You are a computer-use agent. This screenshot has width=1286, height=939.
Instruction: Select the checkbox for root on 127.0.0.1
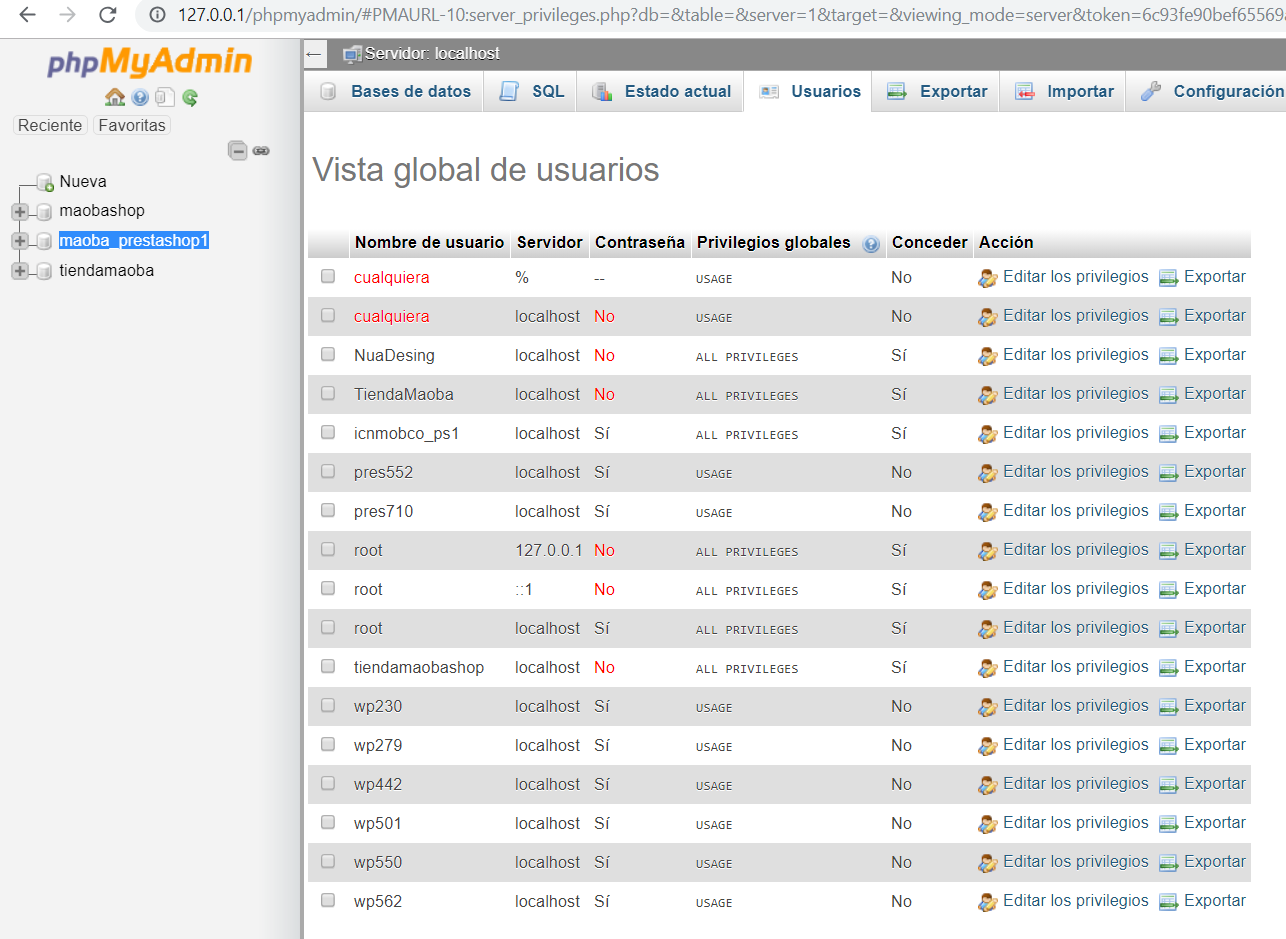[x=328, y=549]
